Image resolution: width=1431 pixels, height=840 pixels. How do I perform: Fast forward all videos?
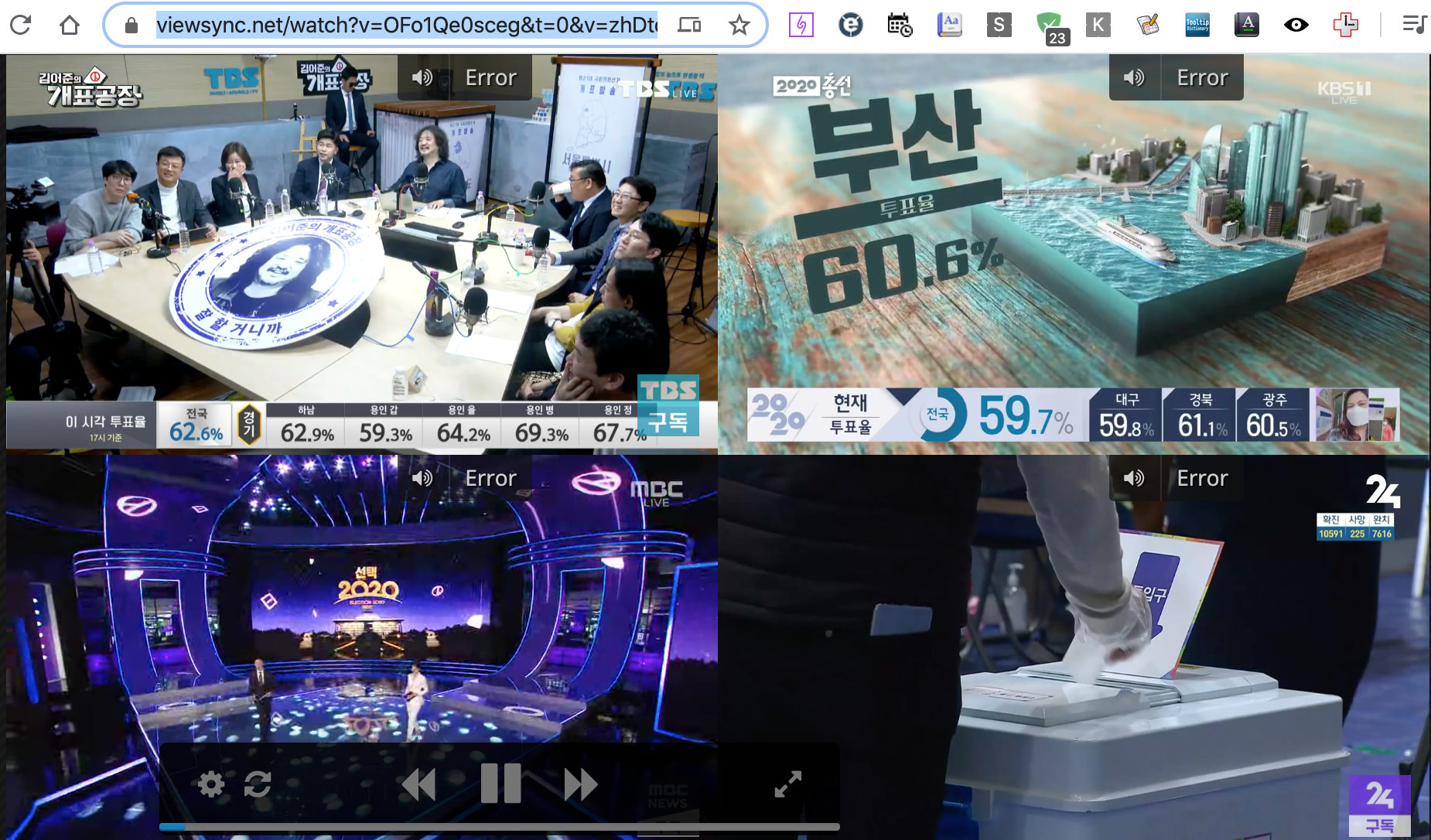pos(581,784)
